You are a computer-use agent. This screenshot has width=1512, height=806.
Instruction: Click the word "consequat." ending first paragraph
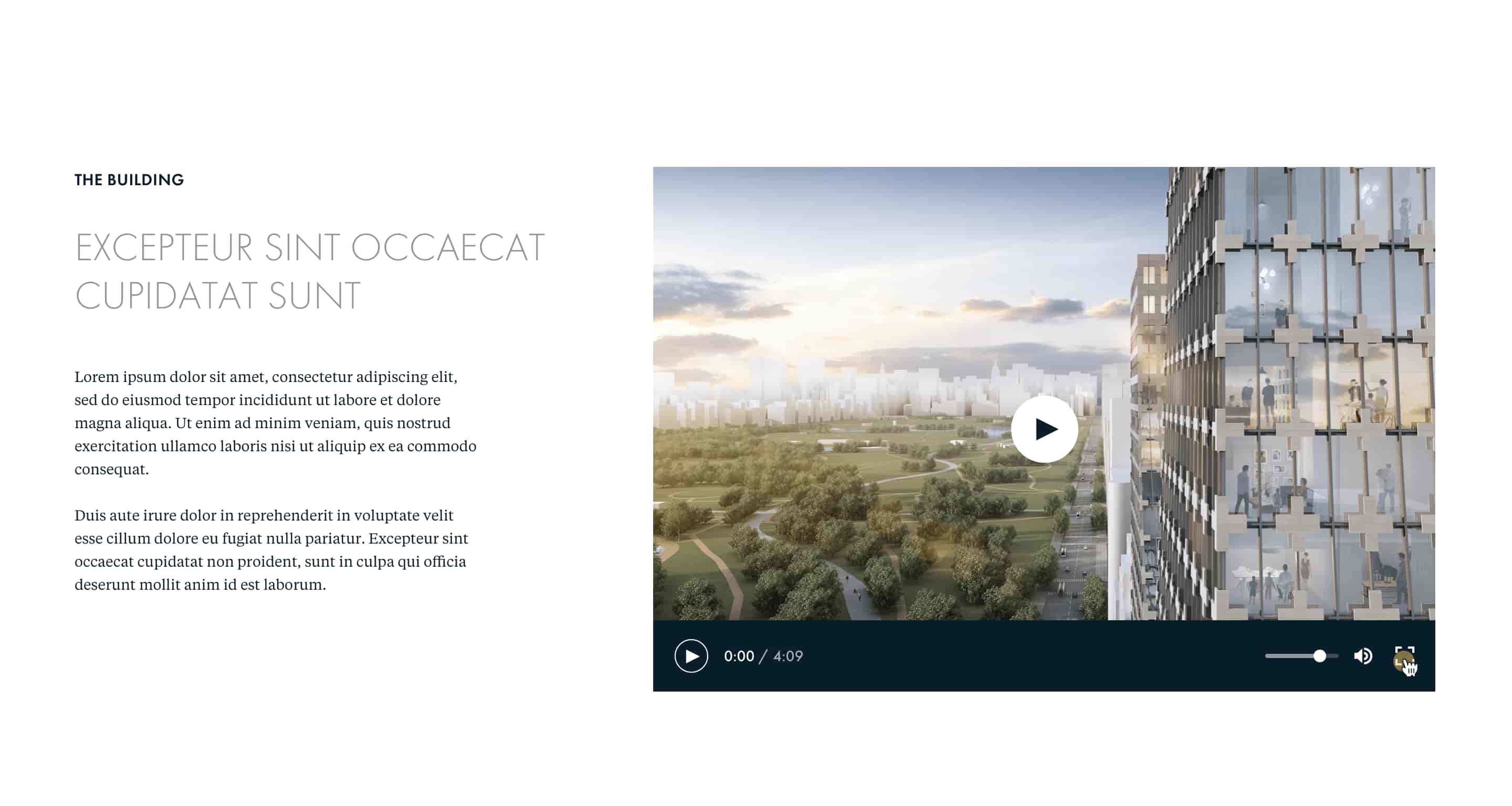(x=111, y=469)
